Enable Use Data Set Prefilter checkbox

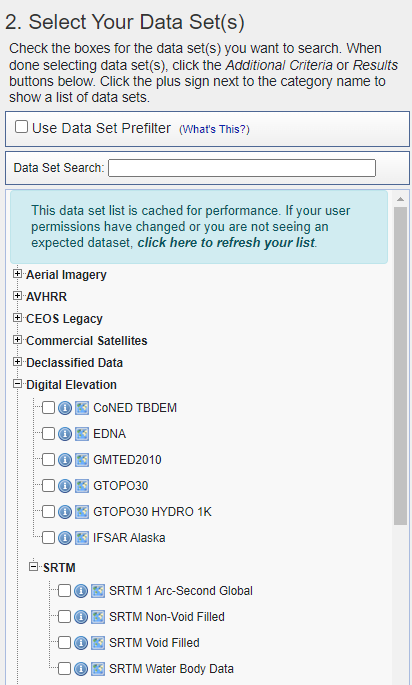[21, 127]
